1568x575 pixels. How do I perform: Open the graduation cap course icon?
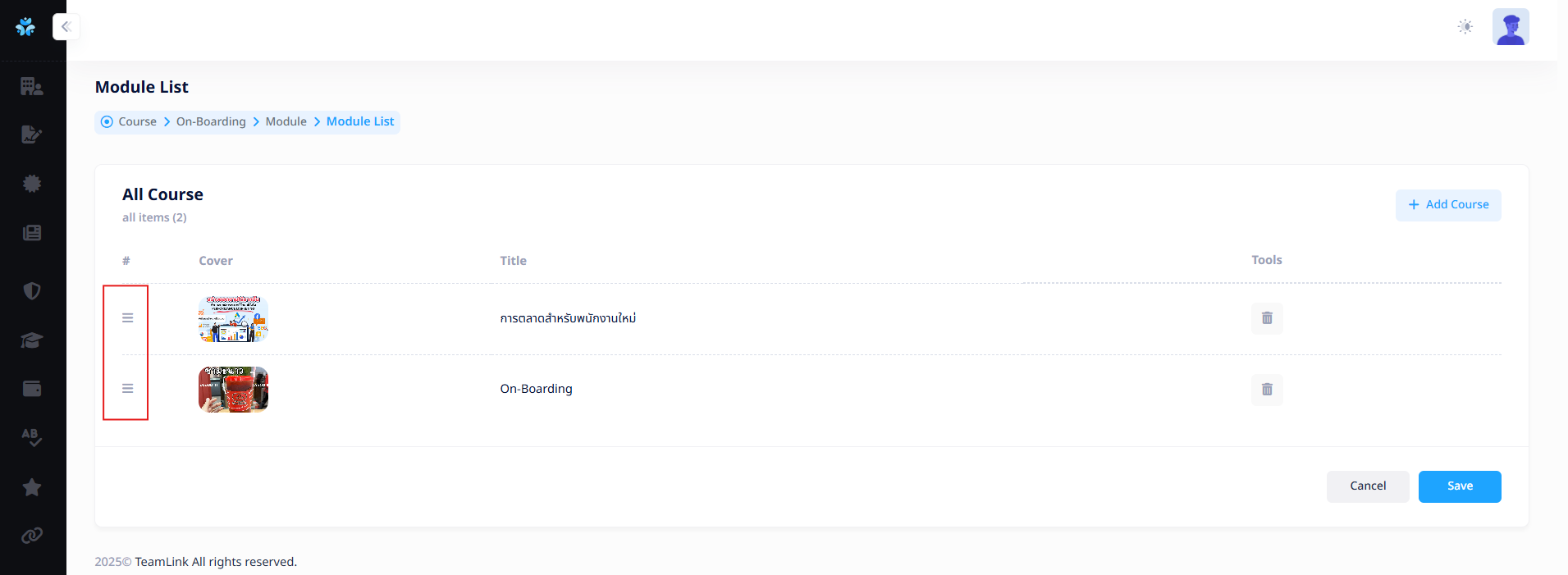[x=32, y=340]
